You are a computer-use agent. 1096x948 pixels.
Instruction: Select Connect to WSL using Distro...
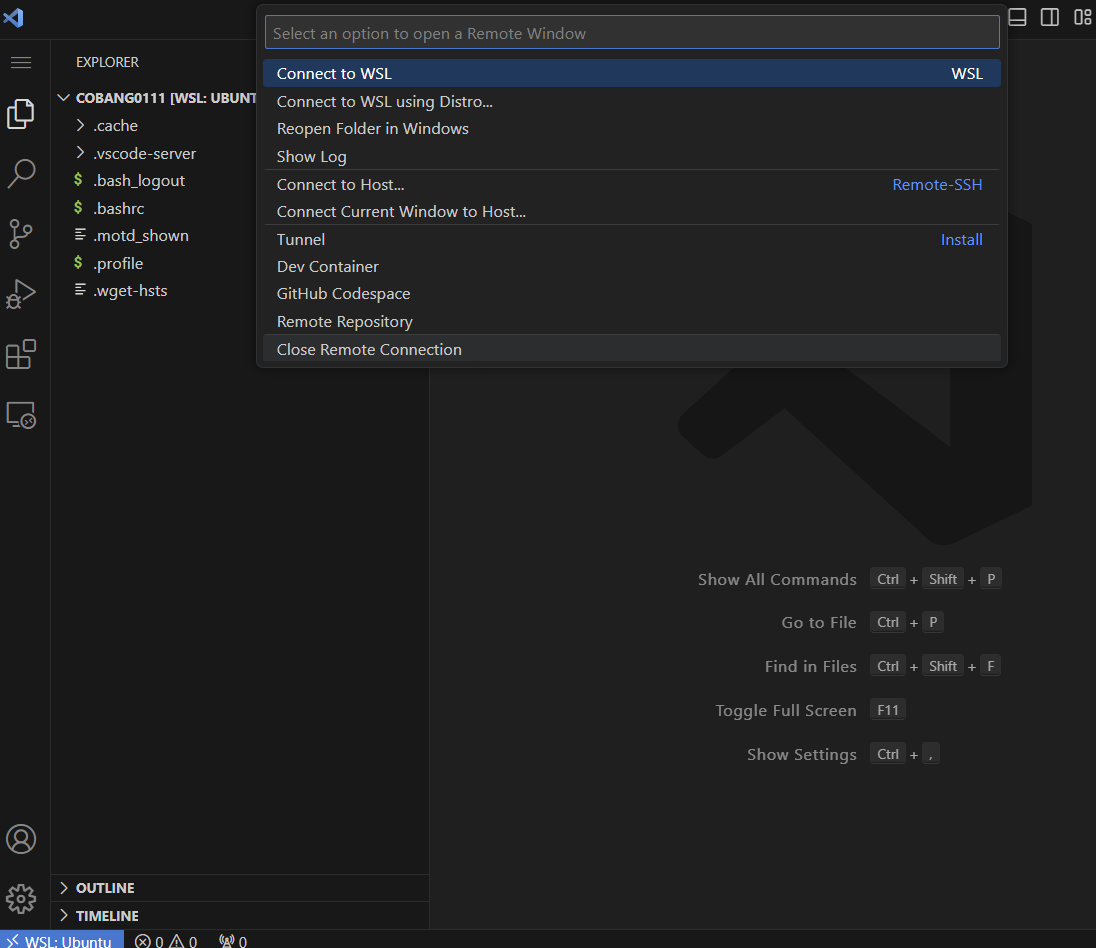coord(632,101)
